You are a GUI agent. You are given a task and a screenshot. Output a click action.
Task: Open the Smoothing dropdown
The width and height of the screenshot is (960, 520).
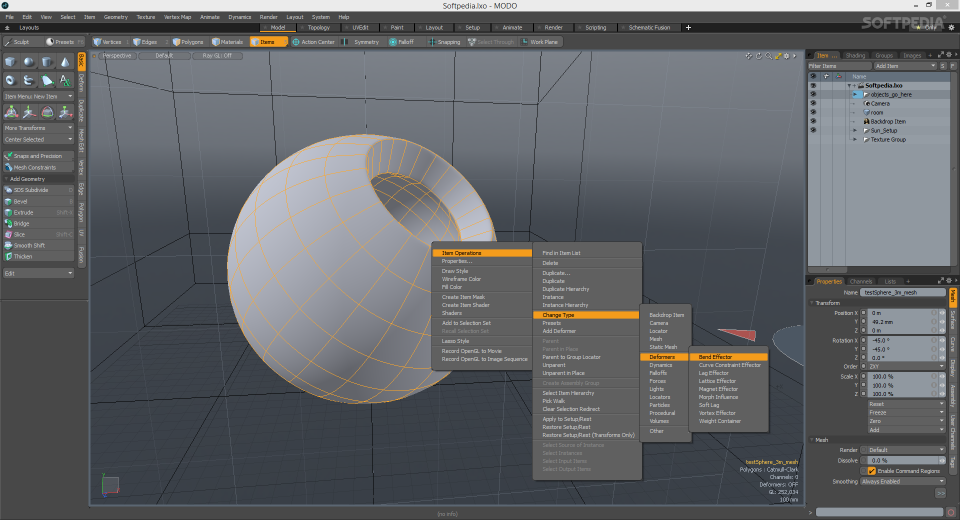[x=903, y=481]
